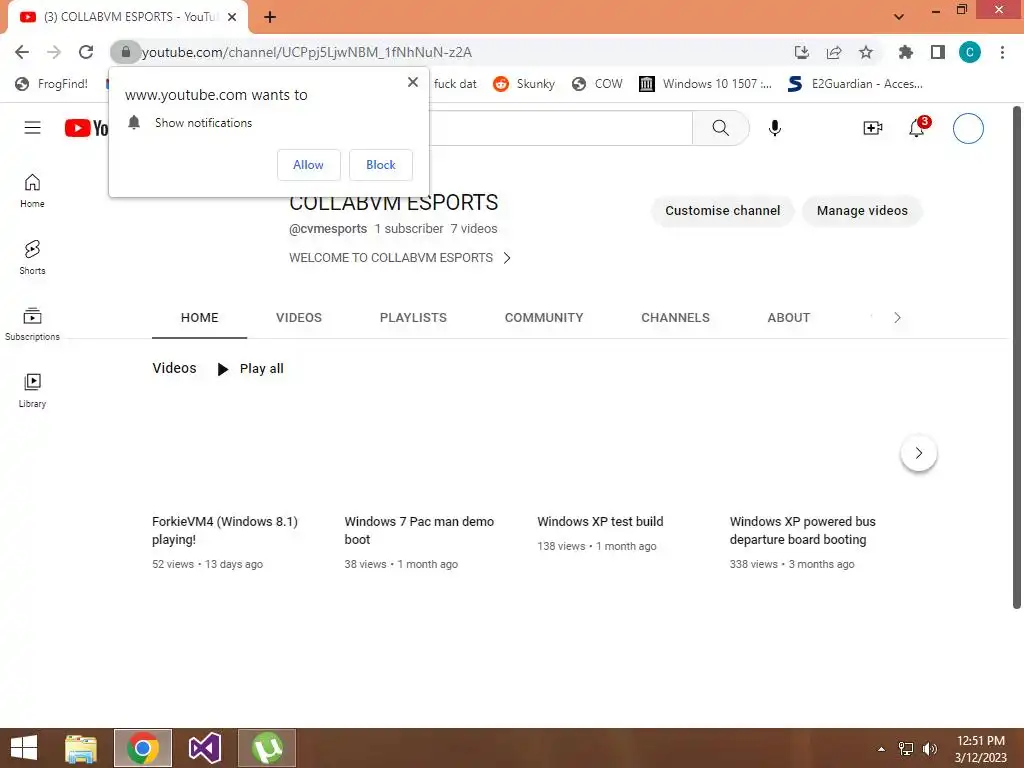Open Subscriptions in the sidebar
The width and height of the screenshot is (1024, 768).
click(x=32, y=324)
